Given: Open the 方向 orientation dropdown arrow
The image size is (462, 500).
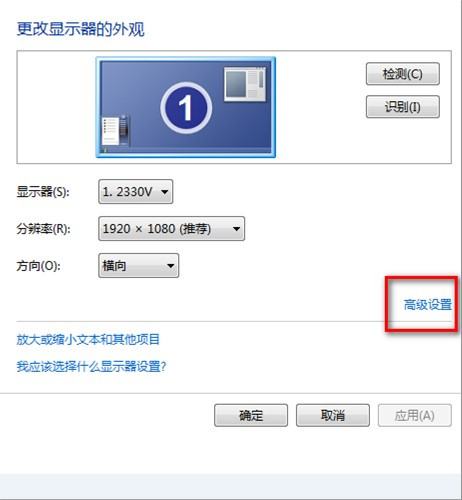Looking at the screenshot, I should pos(171,266).
